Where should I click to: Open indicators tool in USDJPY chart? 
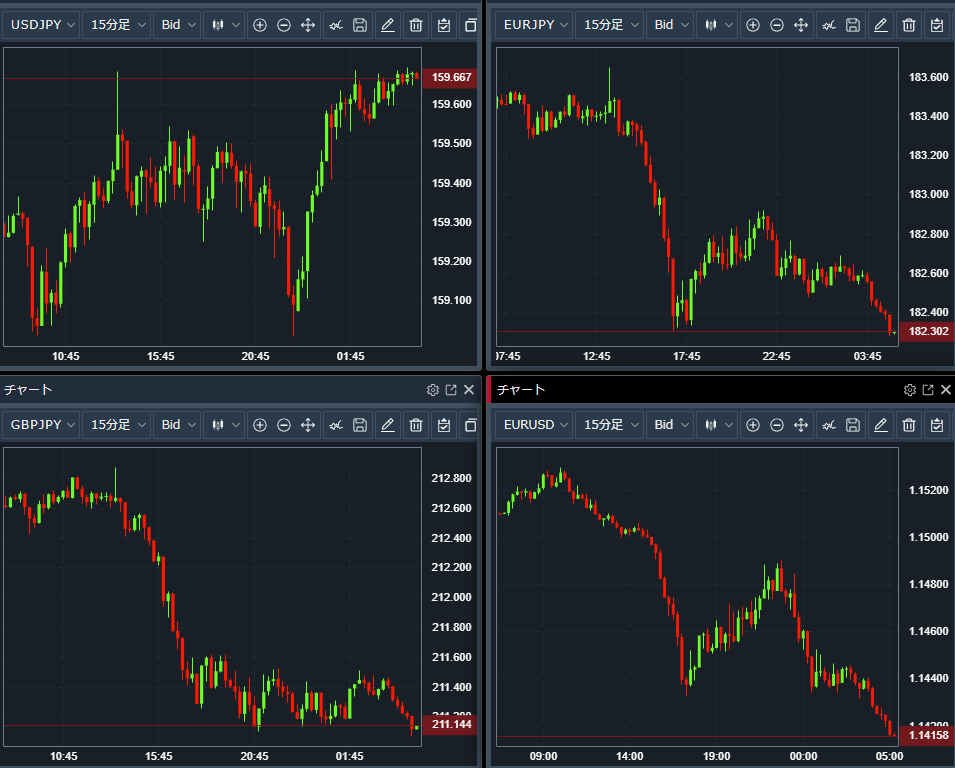coord(336,25)
